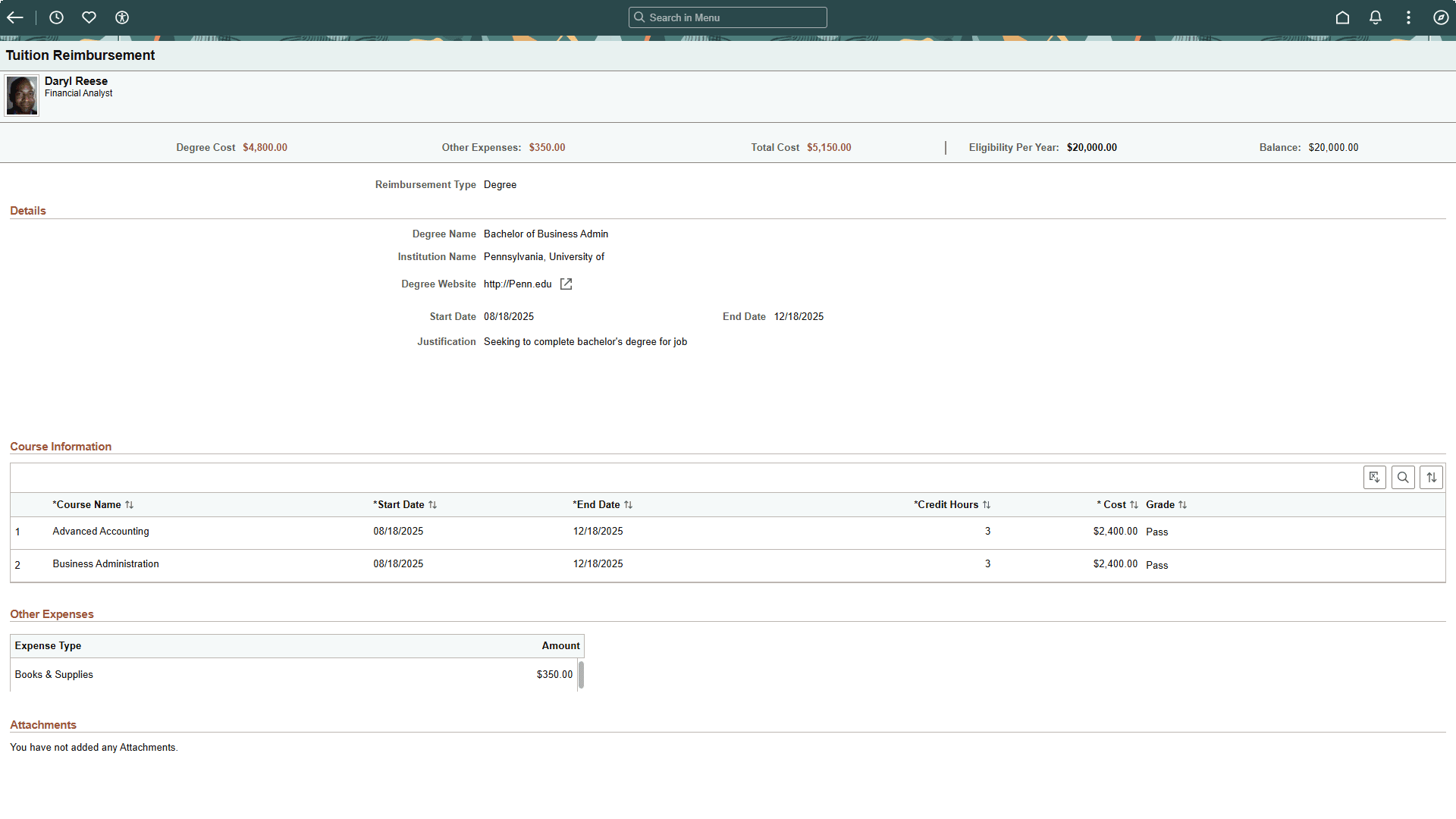Open the Notifications bell

click(x=1375, y=17)
